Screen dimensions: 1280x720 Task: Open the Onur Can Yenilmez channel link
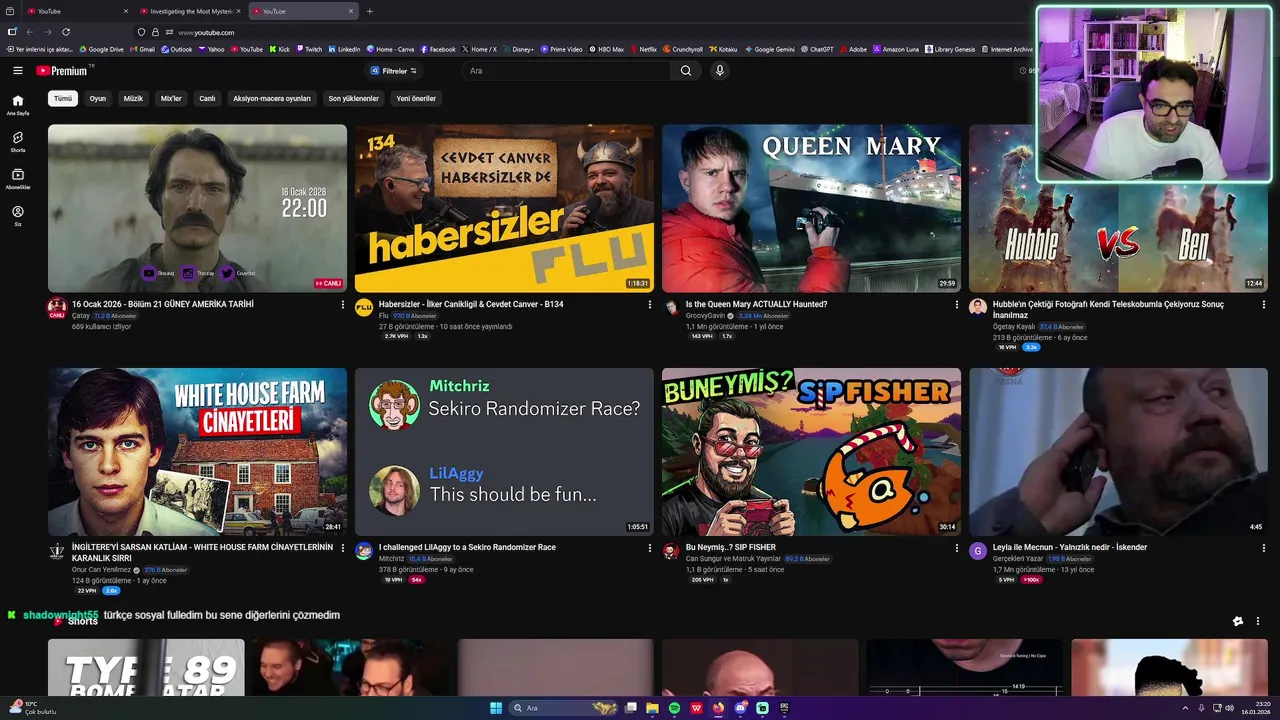tap(101, 570)
